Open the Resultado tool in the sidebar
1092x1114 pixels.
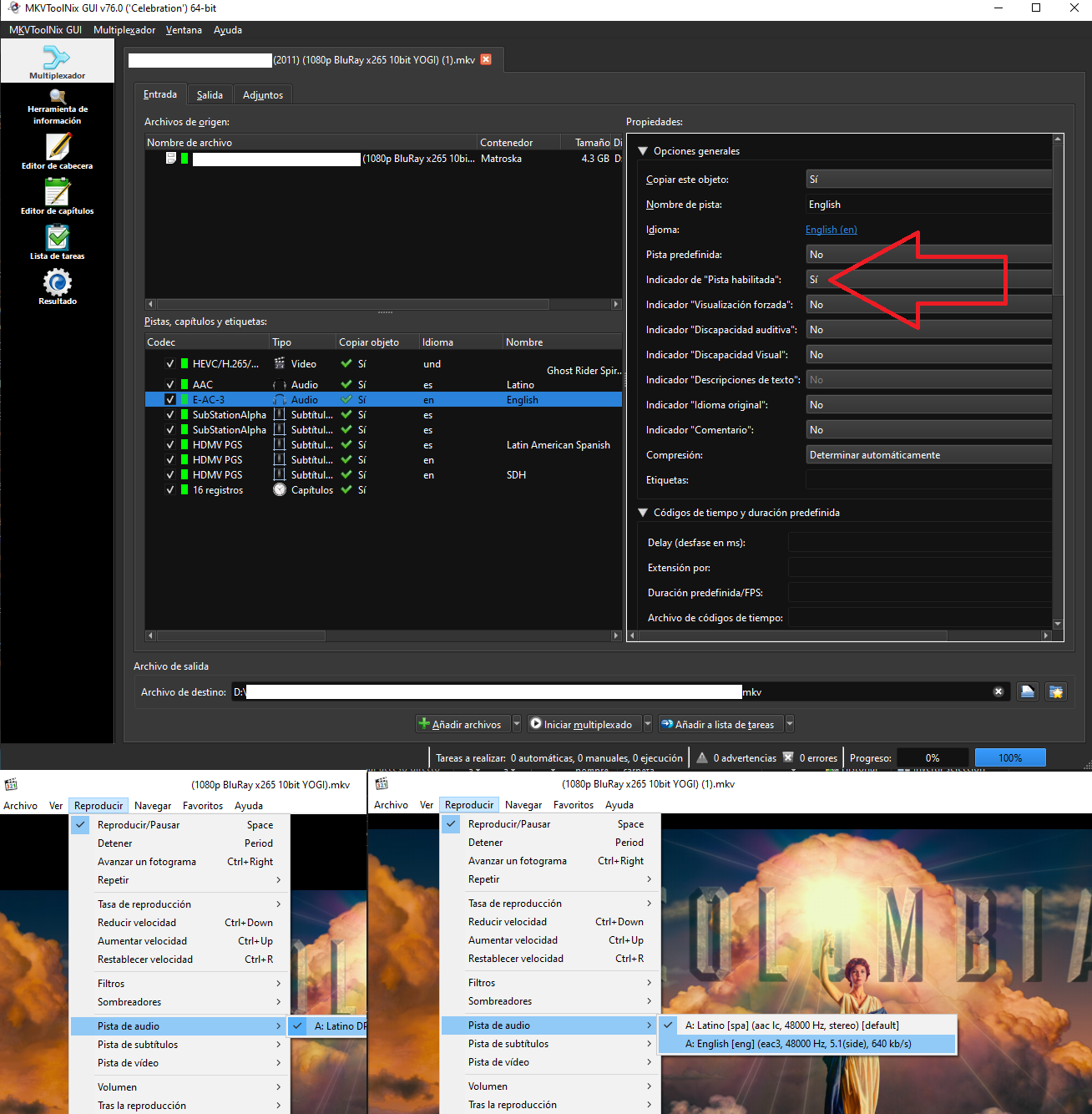[x=57, y=287]
